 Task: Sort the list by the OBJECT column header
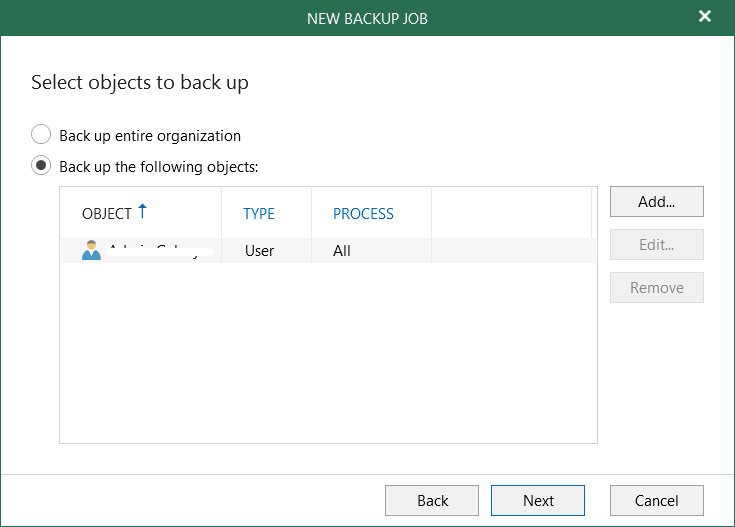pos(107,214)
